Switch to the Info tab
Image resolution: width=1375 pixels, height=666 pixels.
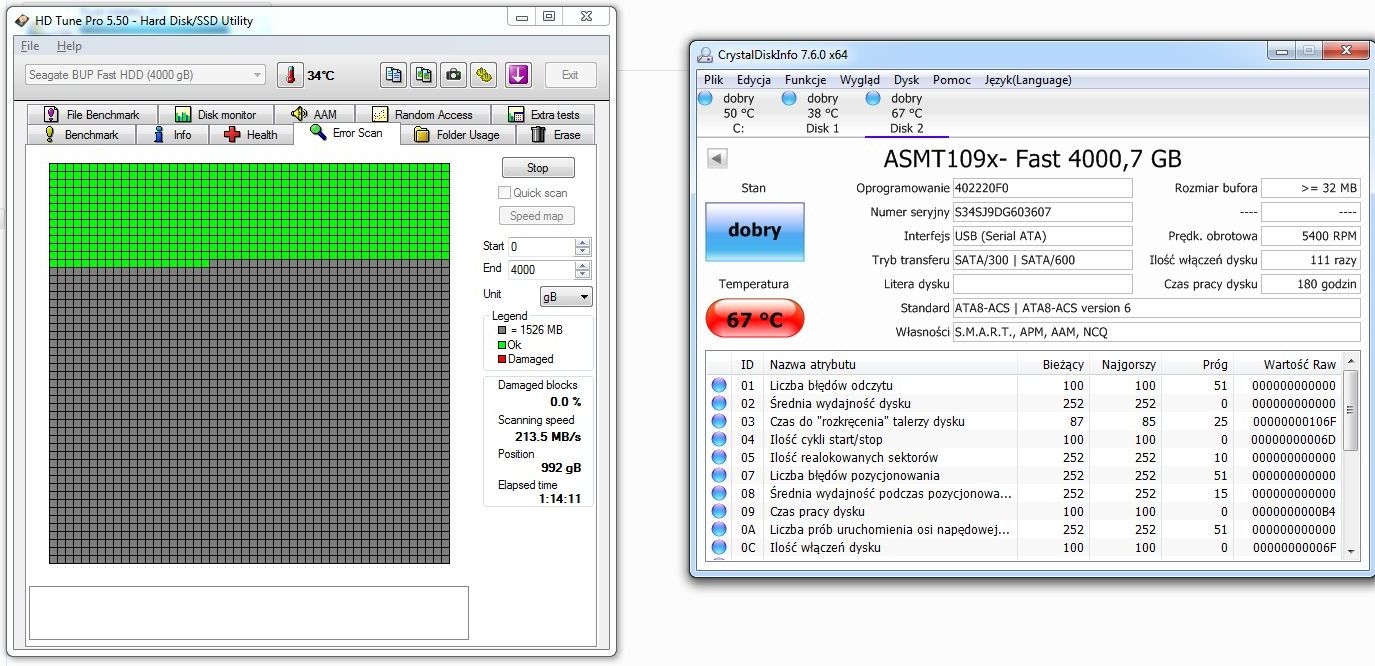pyautogui.click(x=172, y=134)
